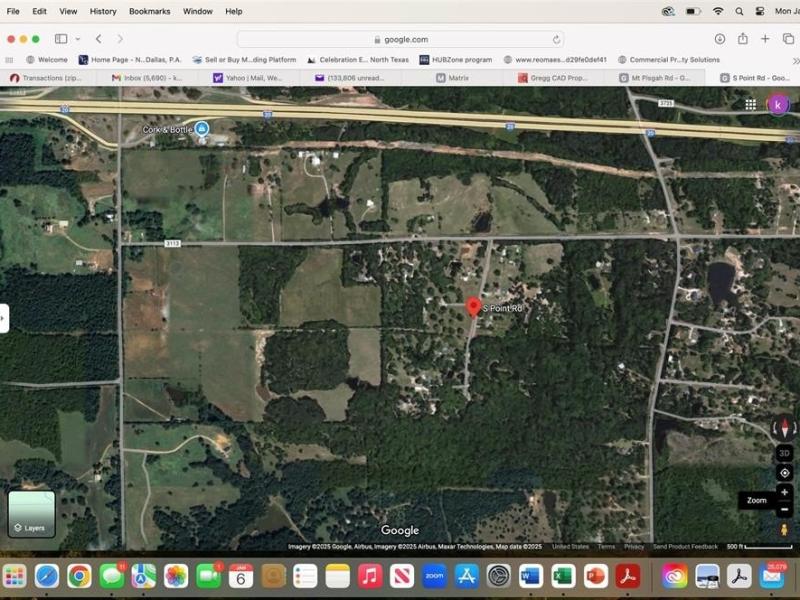Expand the collapsed side panel arrow
The width and height of the screenshot is (800, 600).
[x=4, y=318]
